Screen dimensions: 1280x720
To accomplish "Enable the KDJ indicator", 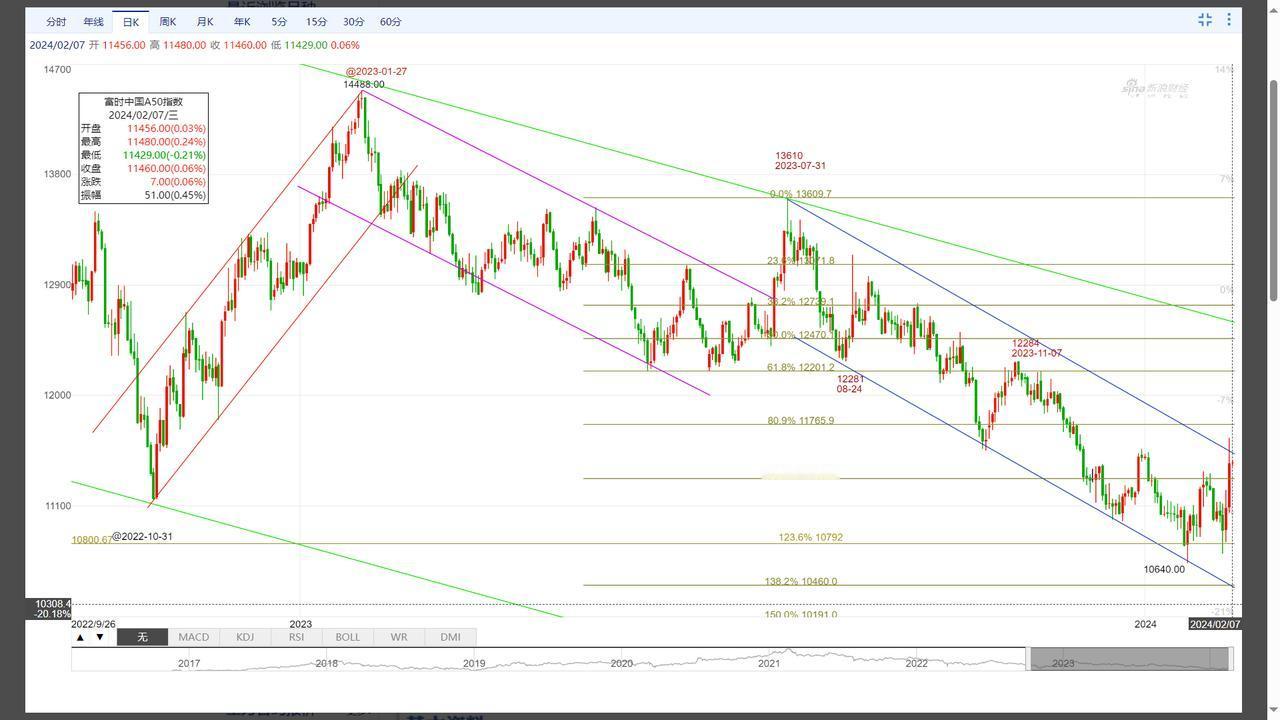I will [x=245, y=637].
